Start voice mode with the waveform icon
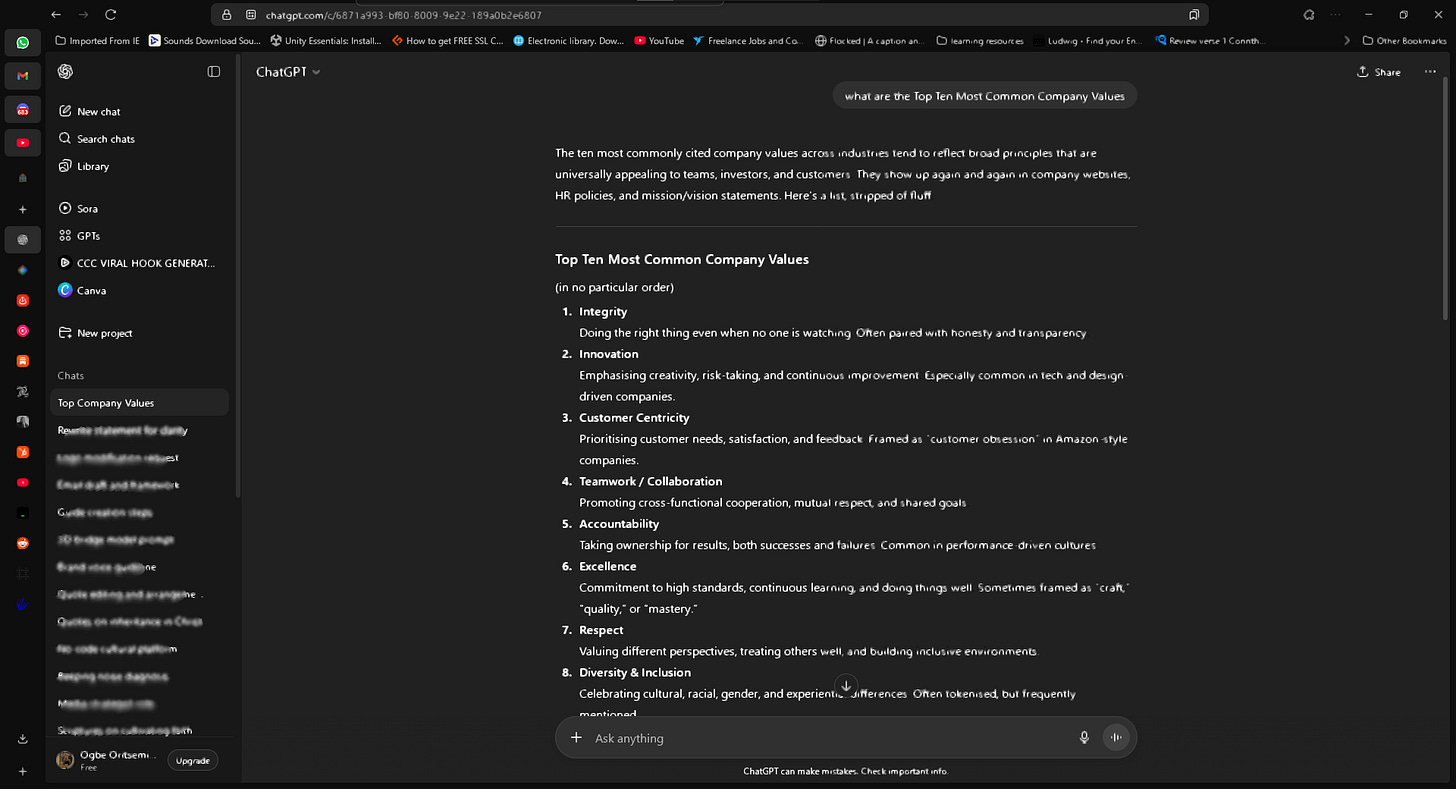1456x789 pixels. tap(1115, 738)
